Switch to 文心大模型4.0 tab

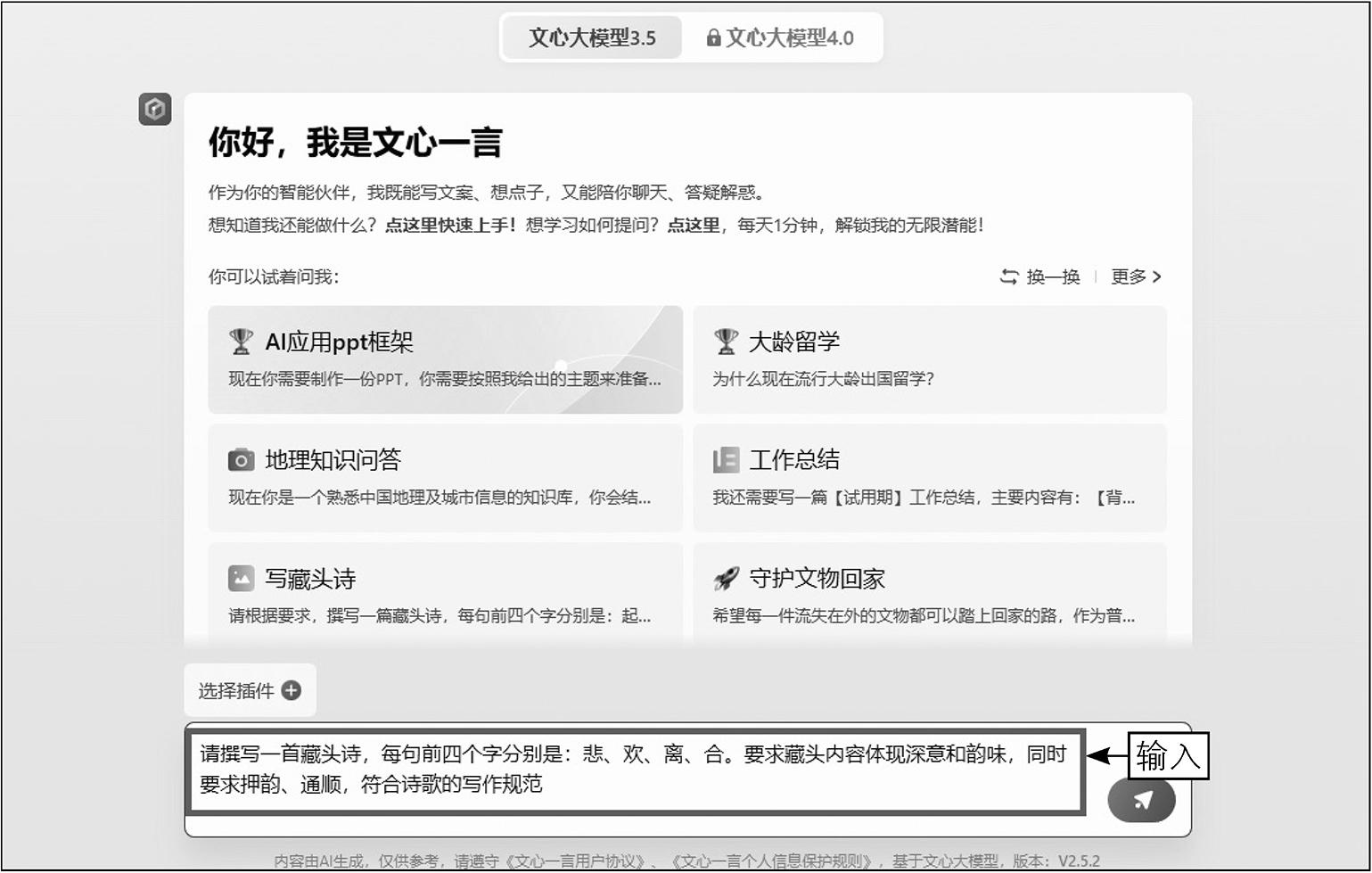[780, 37]
